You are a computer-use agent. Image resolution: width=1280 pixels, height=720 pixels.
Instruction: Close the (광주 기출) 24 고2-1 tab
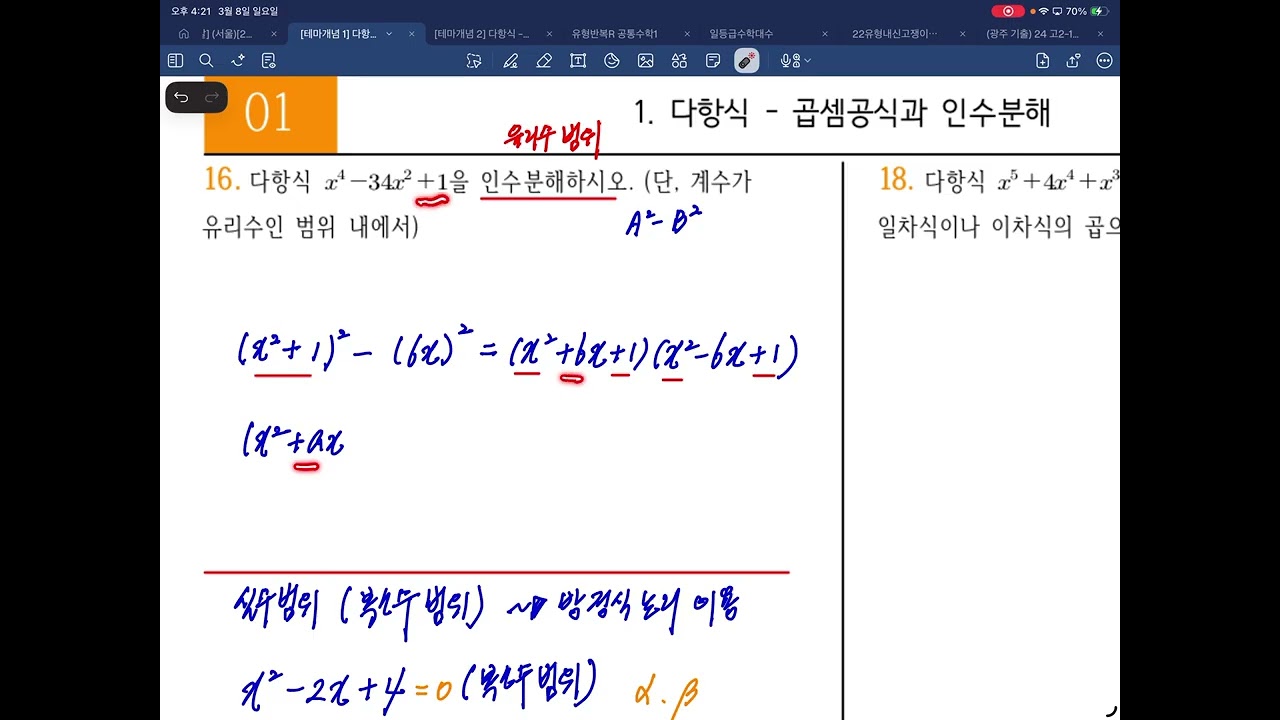[1100, 34]
